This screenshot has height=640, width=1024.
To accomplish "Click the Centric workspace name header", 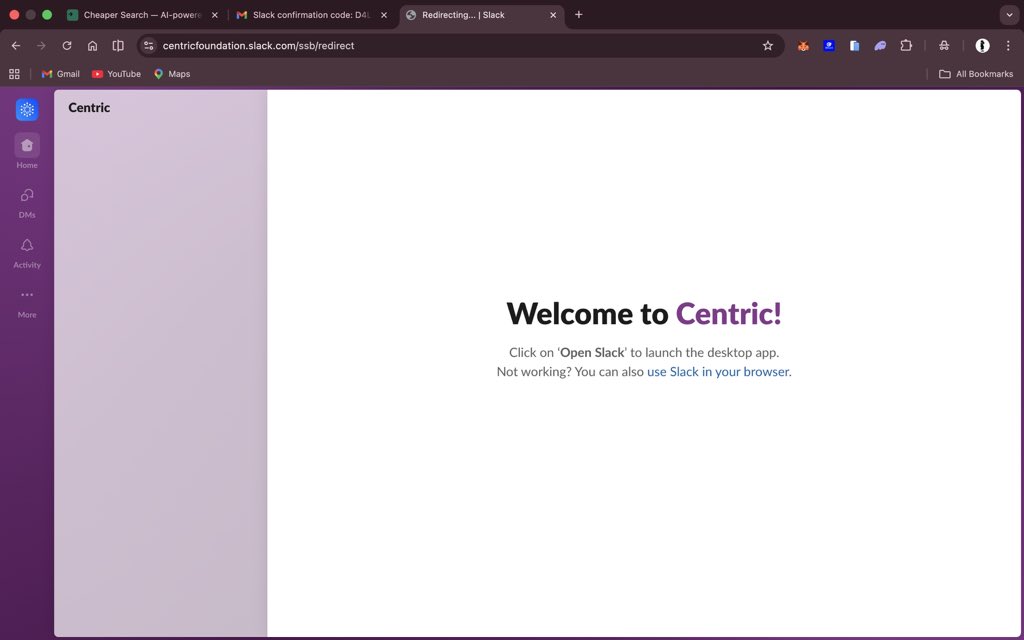I will point(89,108).
